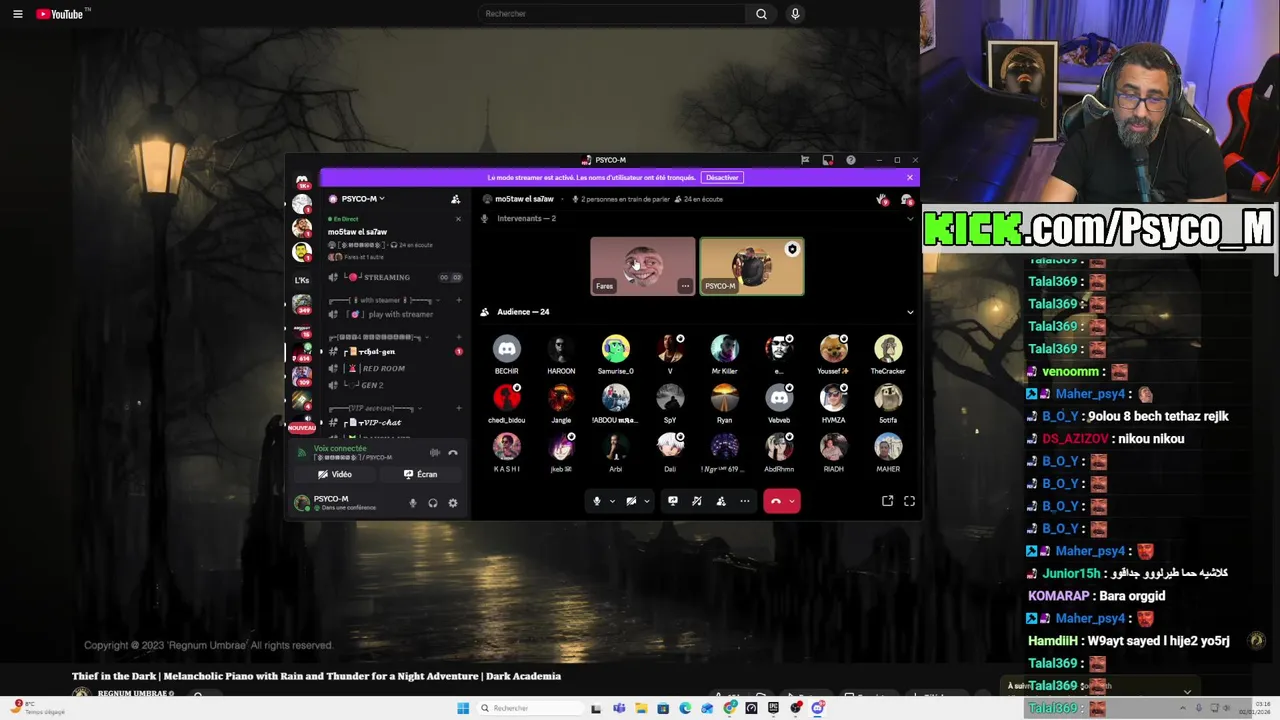Image resolution: width=1280 pixels, height=720 pixels.
Task: Join the 'play with streamer' voice channel
Action: click(395, 314)
